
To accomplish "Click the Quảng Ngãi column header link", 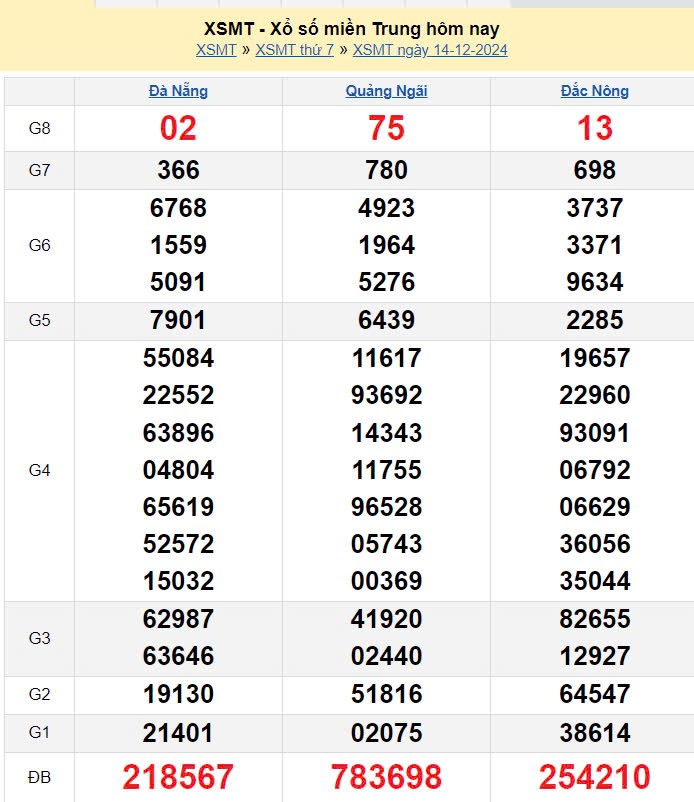I will pos(386,91).
